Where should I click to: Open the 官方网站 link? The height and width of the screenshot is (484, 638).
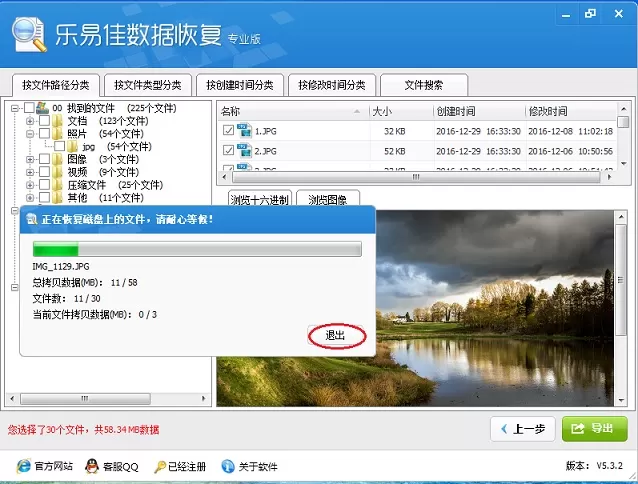click(53, 466)
